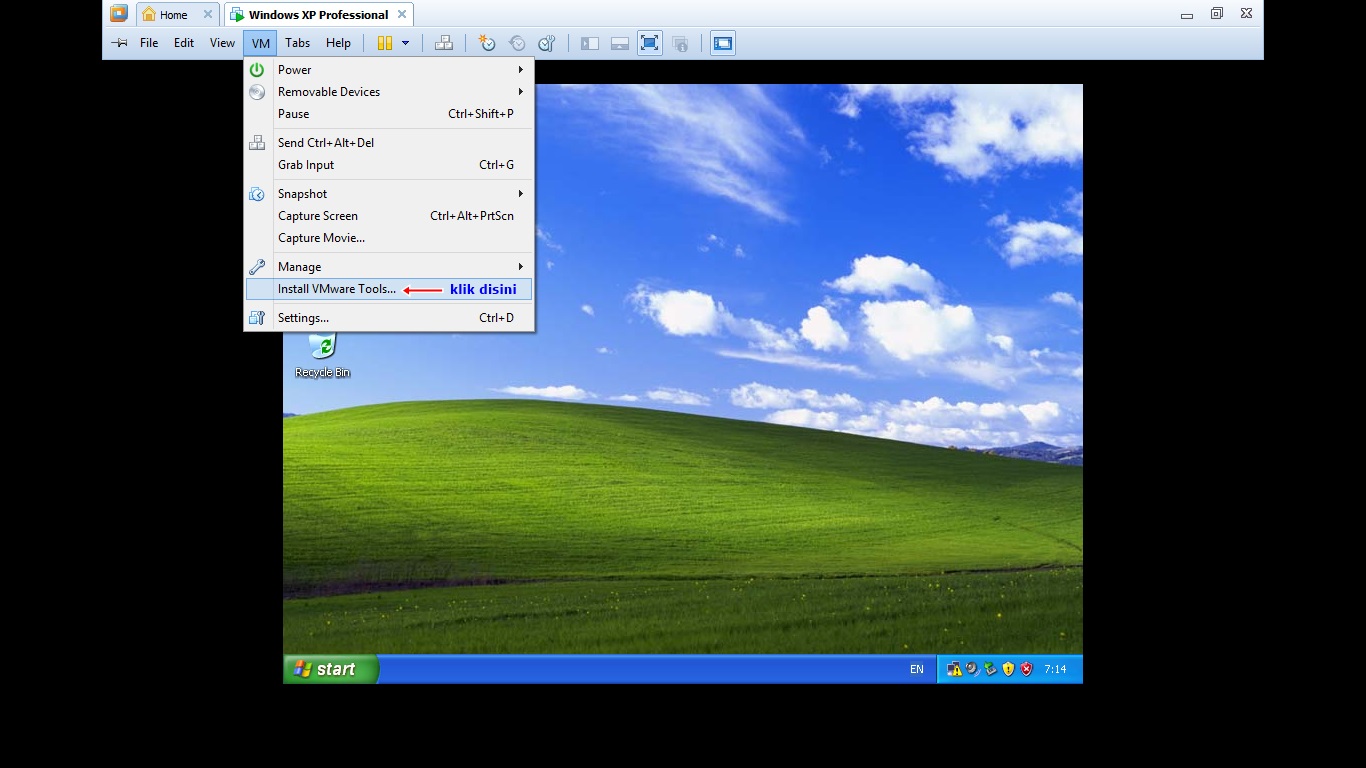The image size is (1366, 768).
Task: Toggle the thumbnail bar visibility
Action: pos(619,43)
